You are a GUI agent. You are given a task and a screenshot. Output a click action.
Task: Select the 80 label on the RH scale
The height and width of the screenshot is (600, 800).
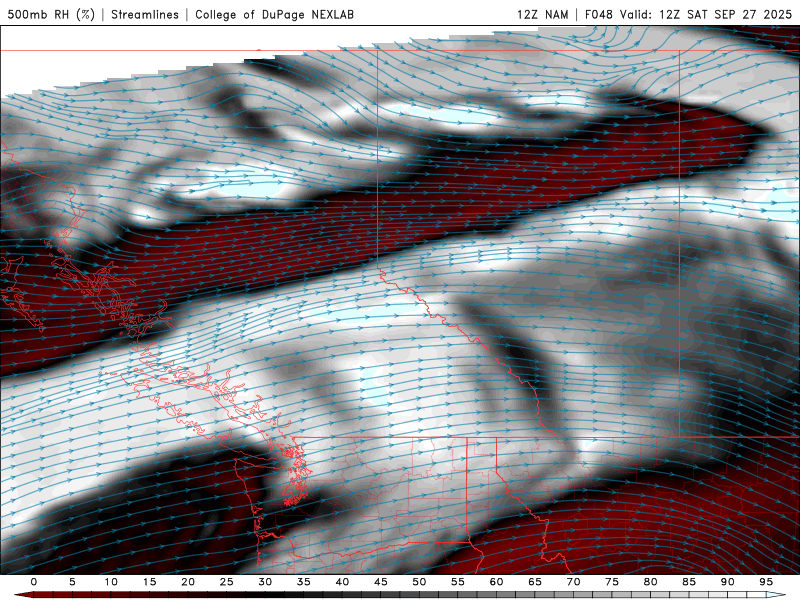650,582
